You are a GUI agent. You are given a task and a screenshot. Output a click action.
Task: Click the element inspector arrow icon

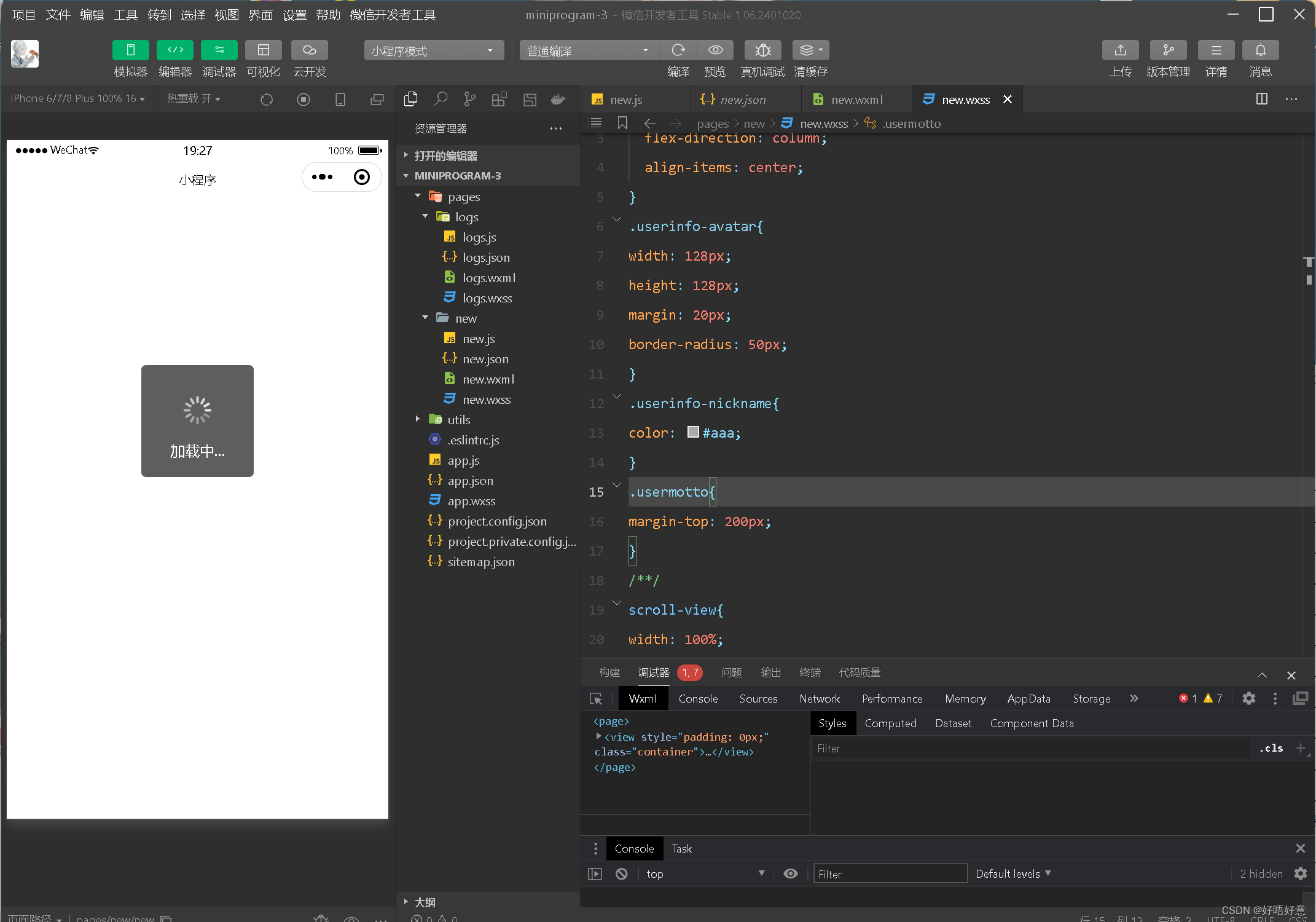point(596,699)
